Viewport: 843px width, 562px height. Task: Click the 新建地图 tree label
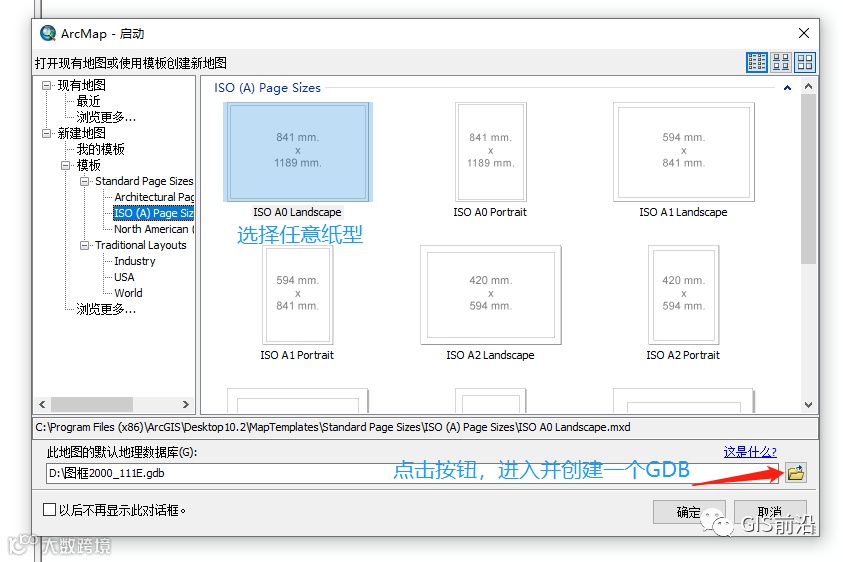[x=82, y=133]
